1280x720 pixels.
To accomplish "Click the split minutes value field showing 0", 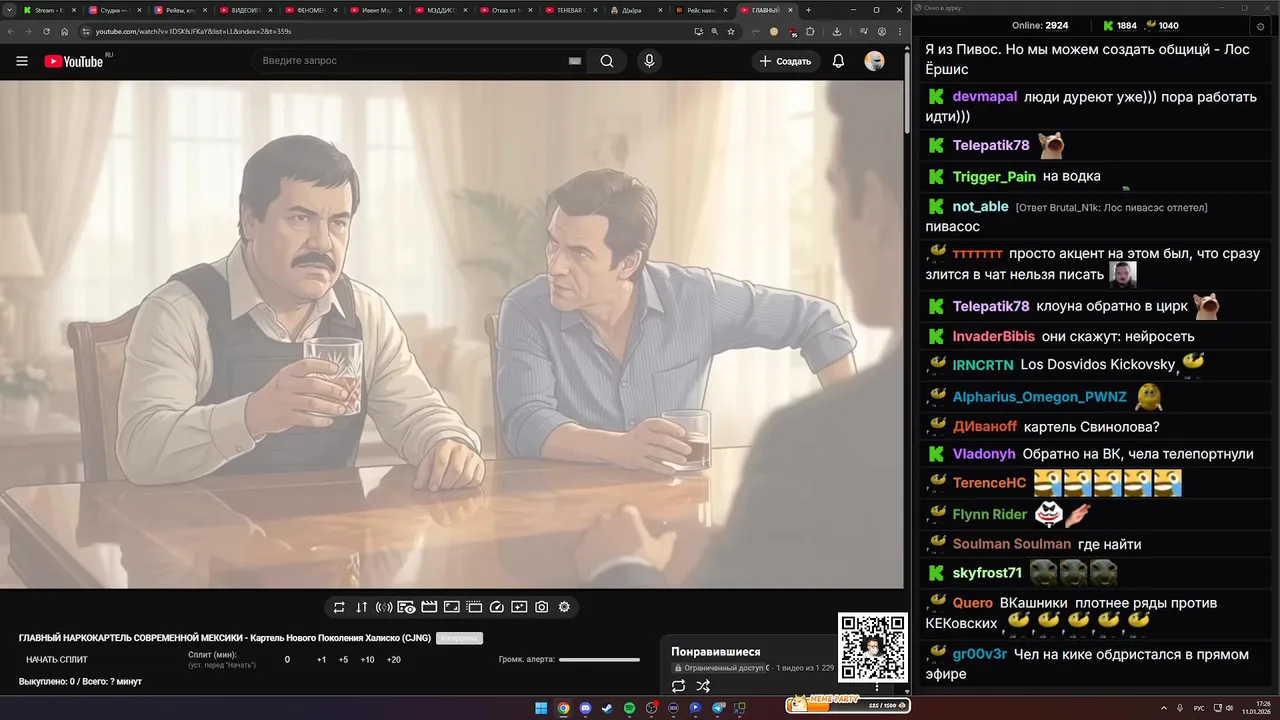I will point(287,660).
